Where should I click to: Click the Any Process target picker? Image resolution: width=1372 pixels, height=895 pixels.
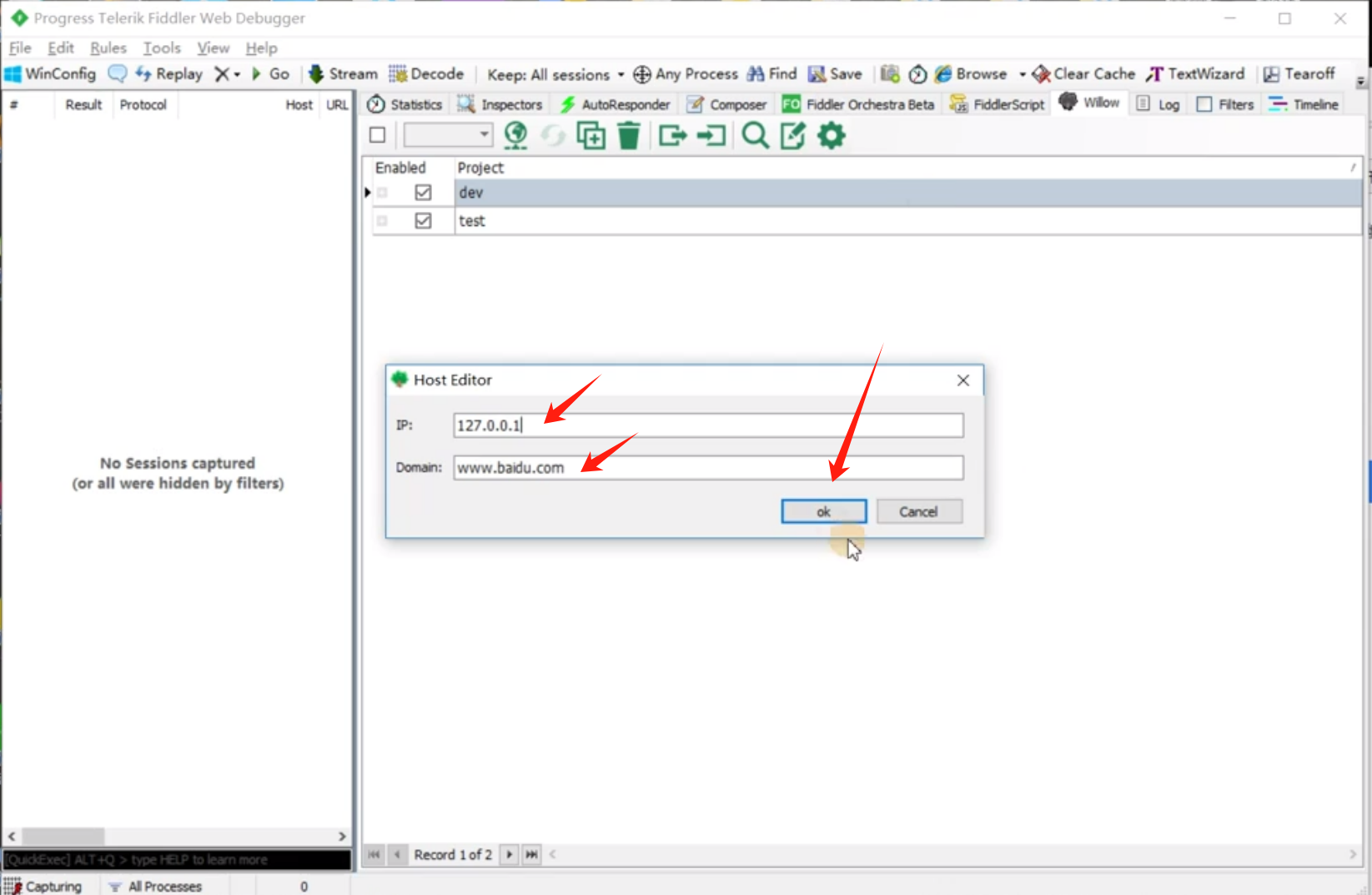pyautogui.click(x=686, y=74)
